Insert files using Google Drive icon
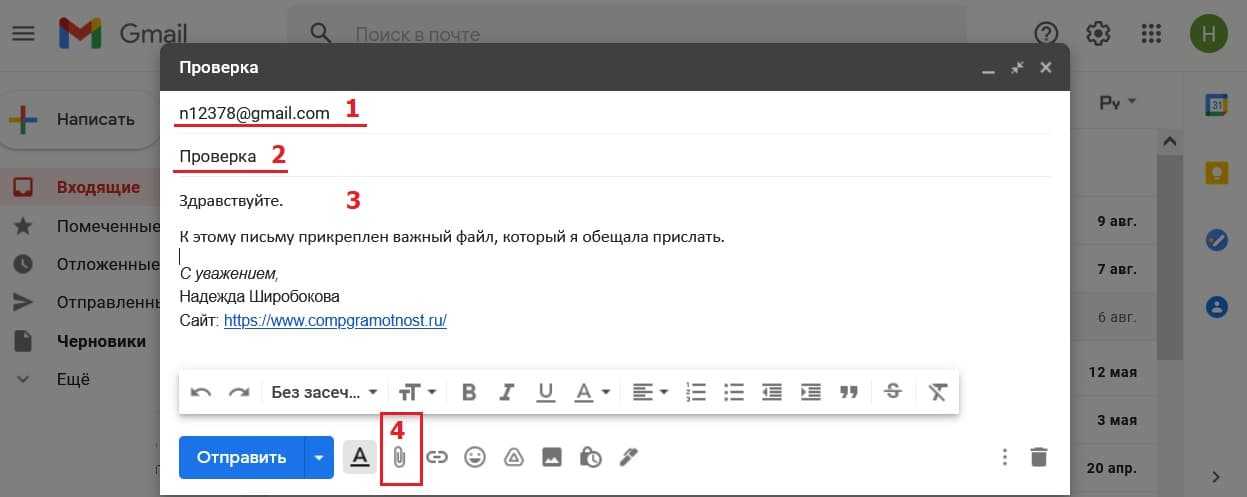 click(x=513, y=458)
